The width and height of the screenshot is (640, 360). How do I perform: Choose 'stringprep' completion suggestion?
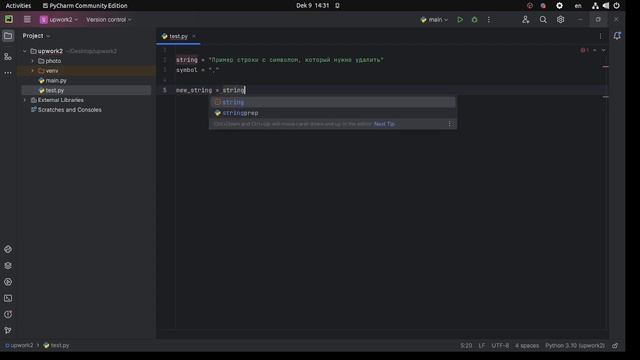(333, 113)
